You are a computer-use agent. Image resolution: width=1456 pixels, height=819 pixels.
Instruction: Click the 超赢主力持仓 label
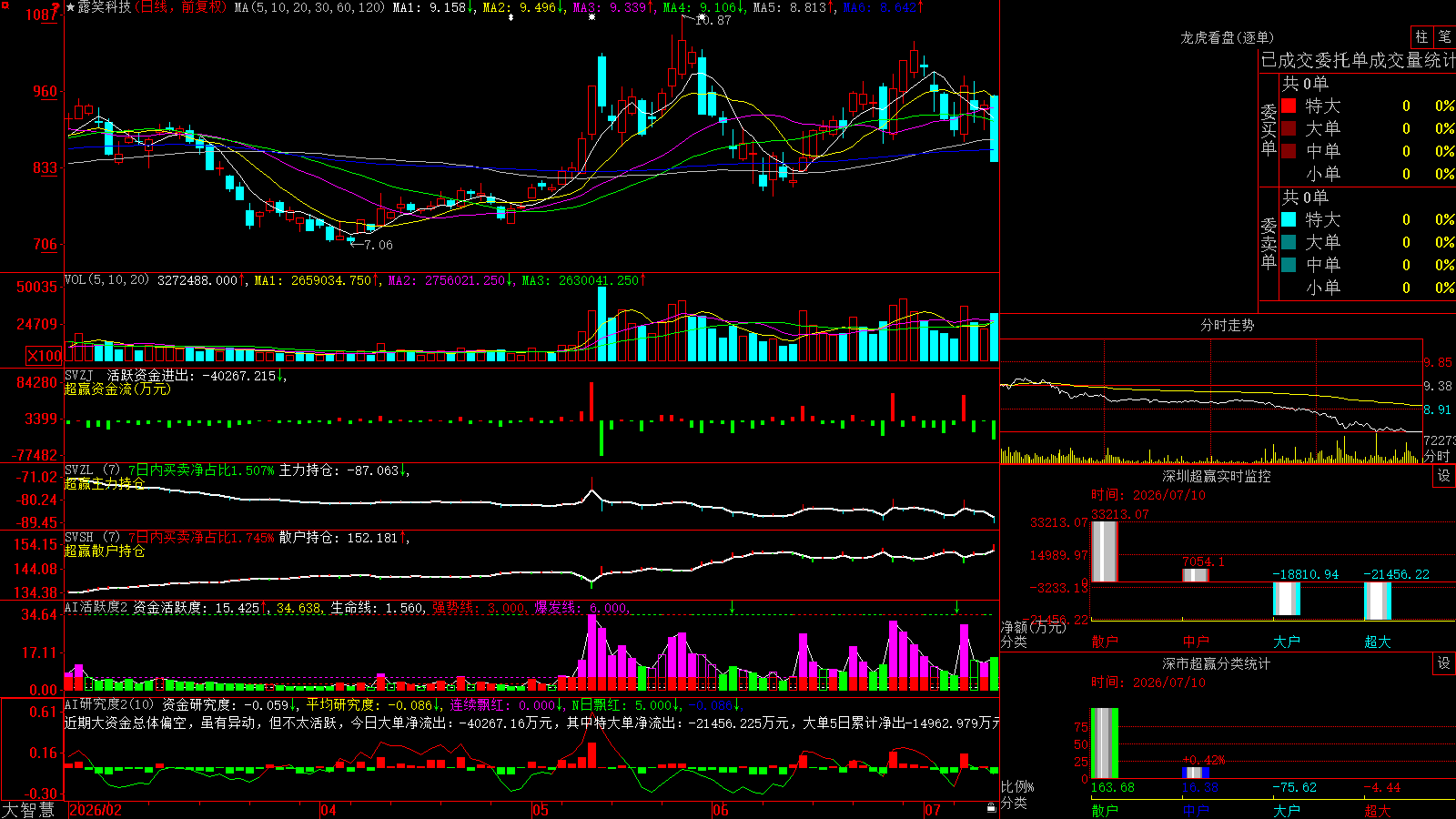pos(105,483)
